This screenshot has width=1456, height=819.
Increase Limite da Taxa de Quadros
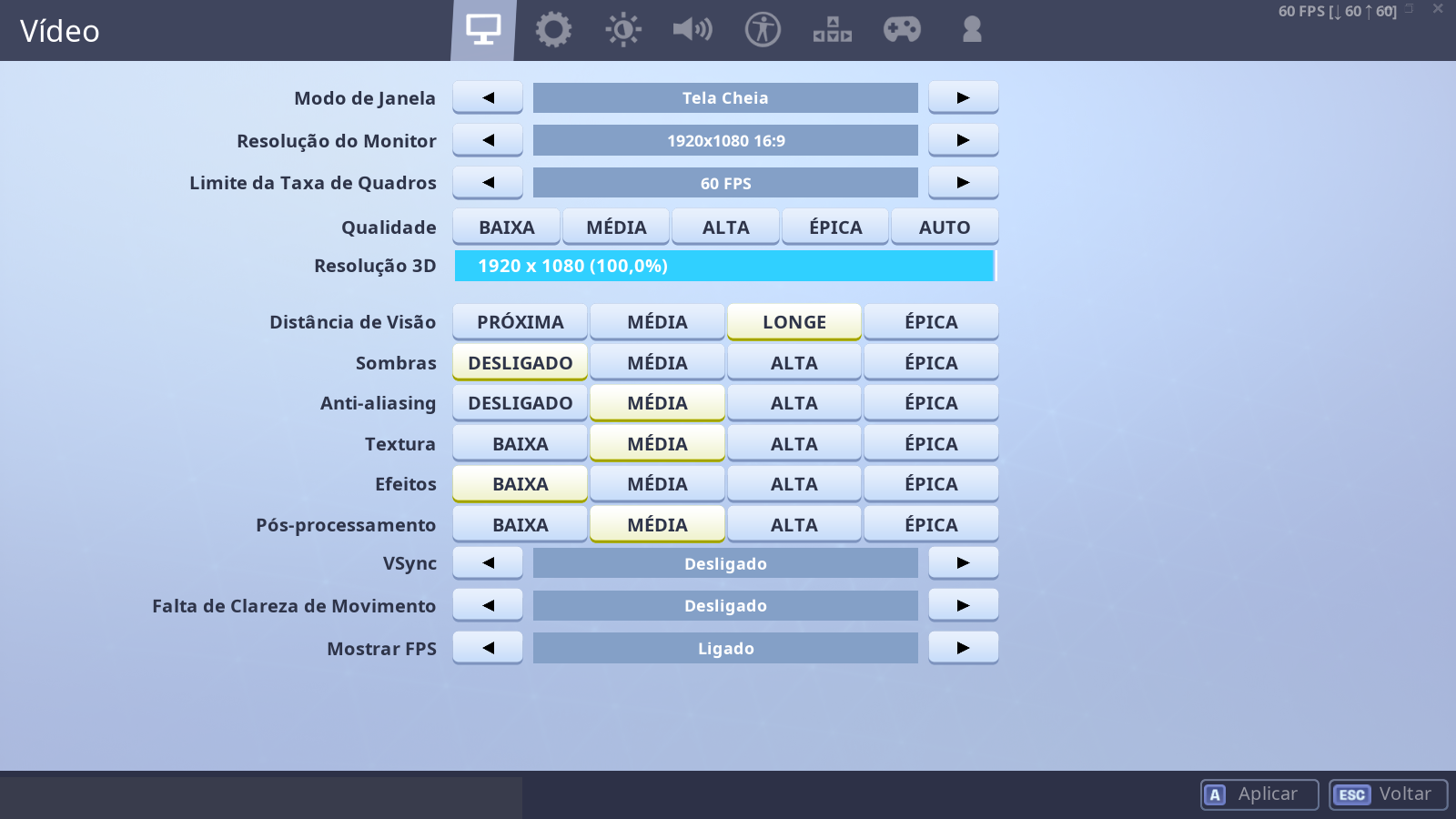[x=964, y=183]
